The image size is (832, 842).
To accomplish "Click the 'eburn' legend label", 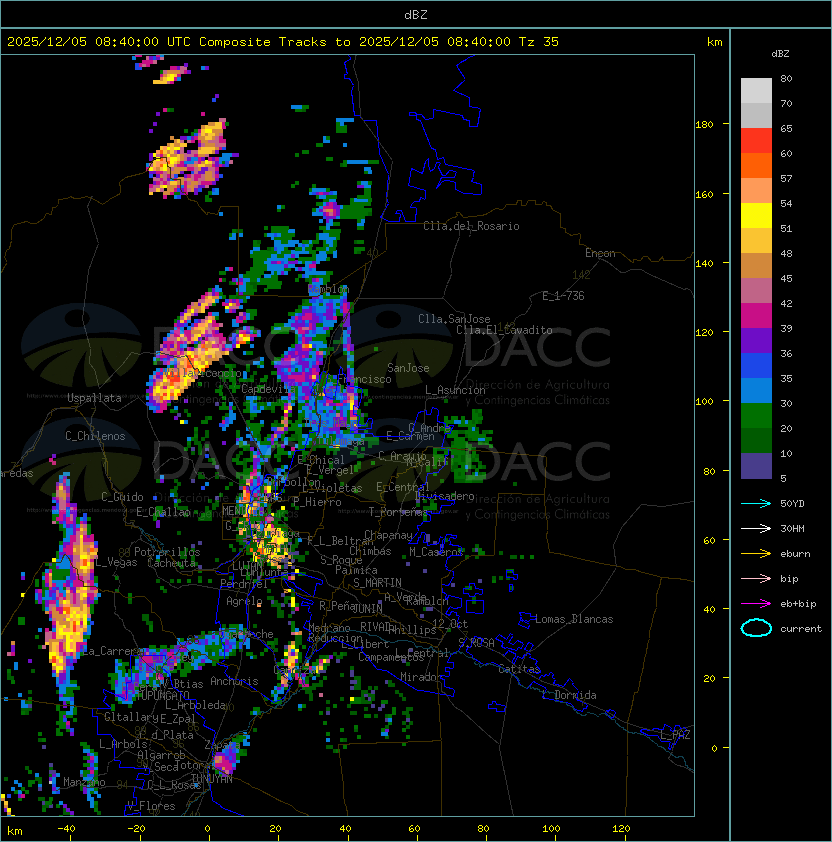I will point(795,554).
